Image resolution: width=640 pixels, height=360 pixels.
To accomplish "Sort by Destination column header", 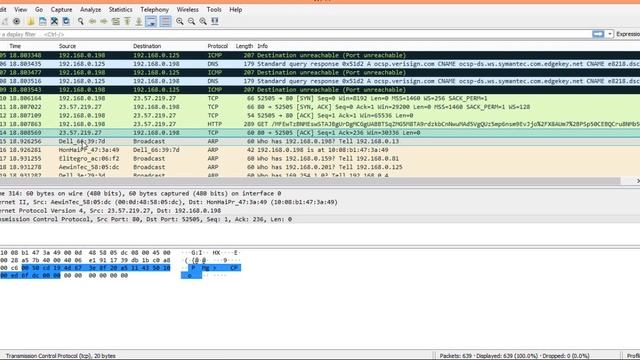I will click(x=147, y=46).
